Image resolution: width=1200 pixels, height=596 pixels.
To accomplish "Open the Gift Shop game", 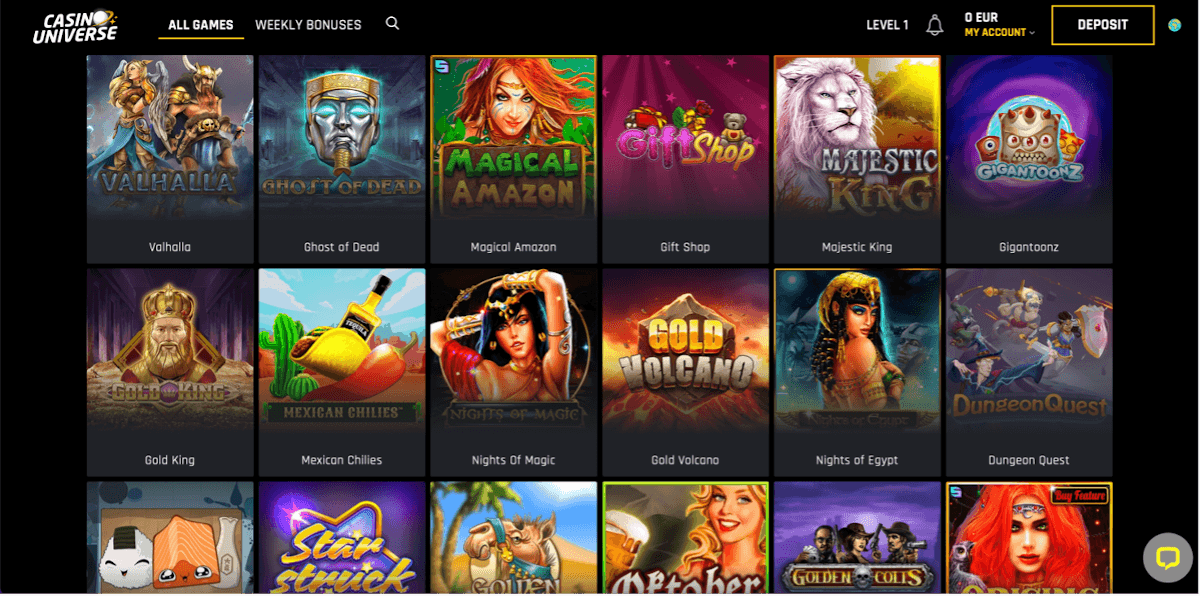I will (685, 158).
